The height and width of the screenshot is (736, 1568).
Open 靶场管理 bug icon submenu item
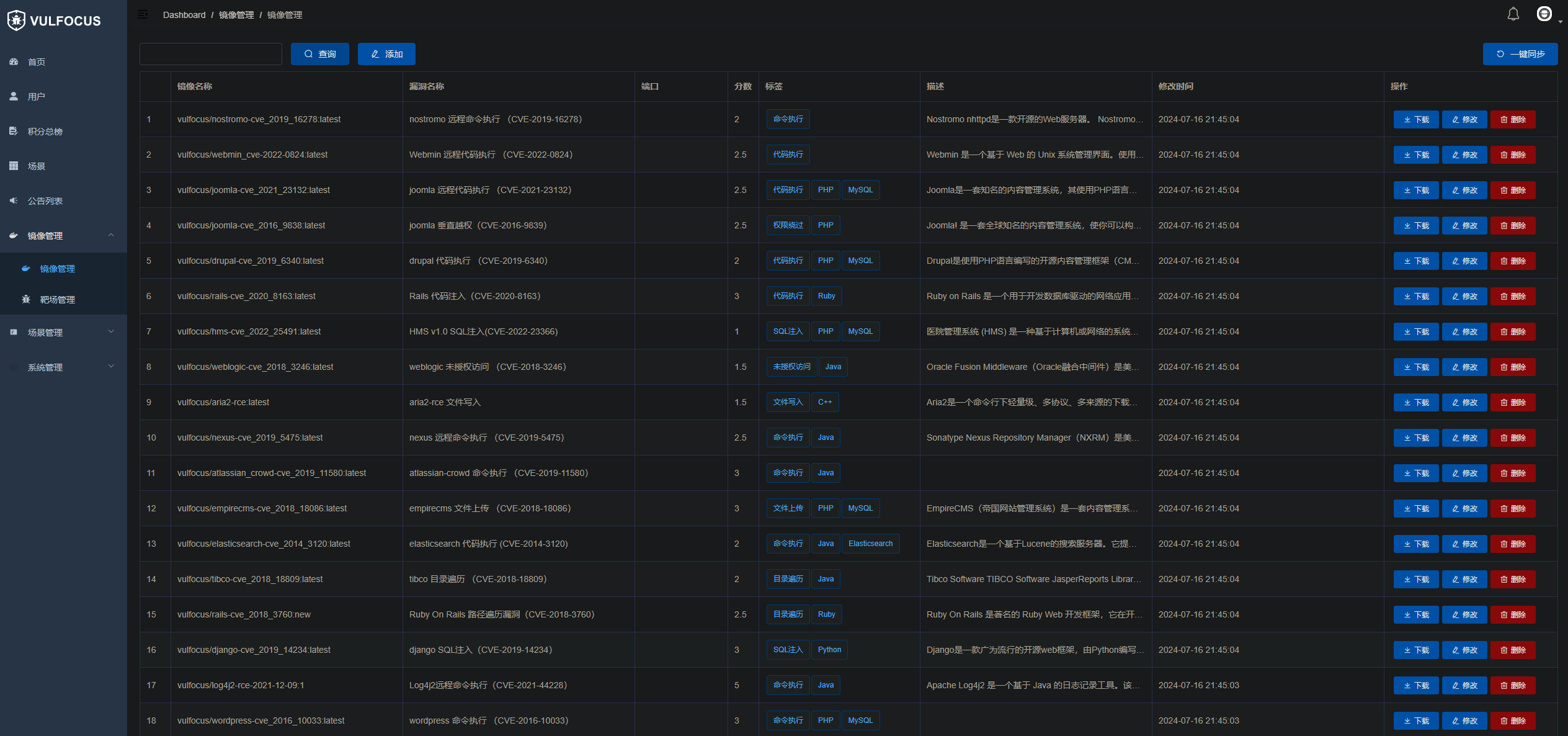[x=57, y=300]
